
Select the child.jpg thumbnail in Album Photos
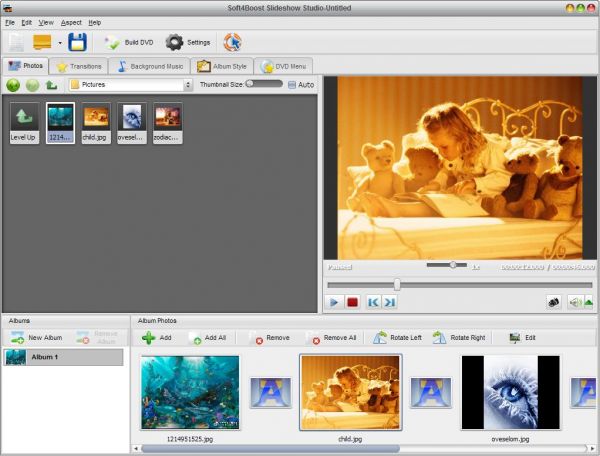(350, 392)
